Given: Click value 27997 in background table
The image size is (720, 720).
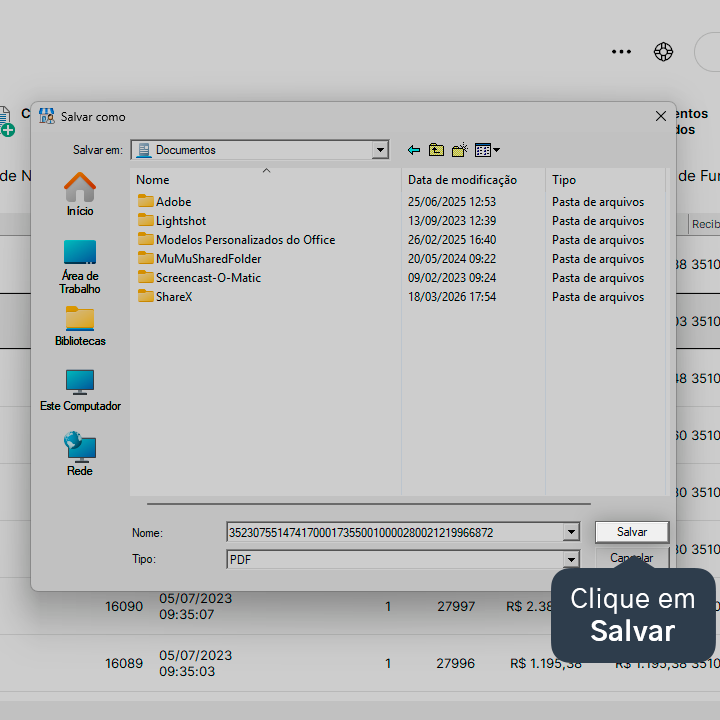Looking at the screenshot, I should (456, 606).
